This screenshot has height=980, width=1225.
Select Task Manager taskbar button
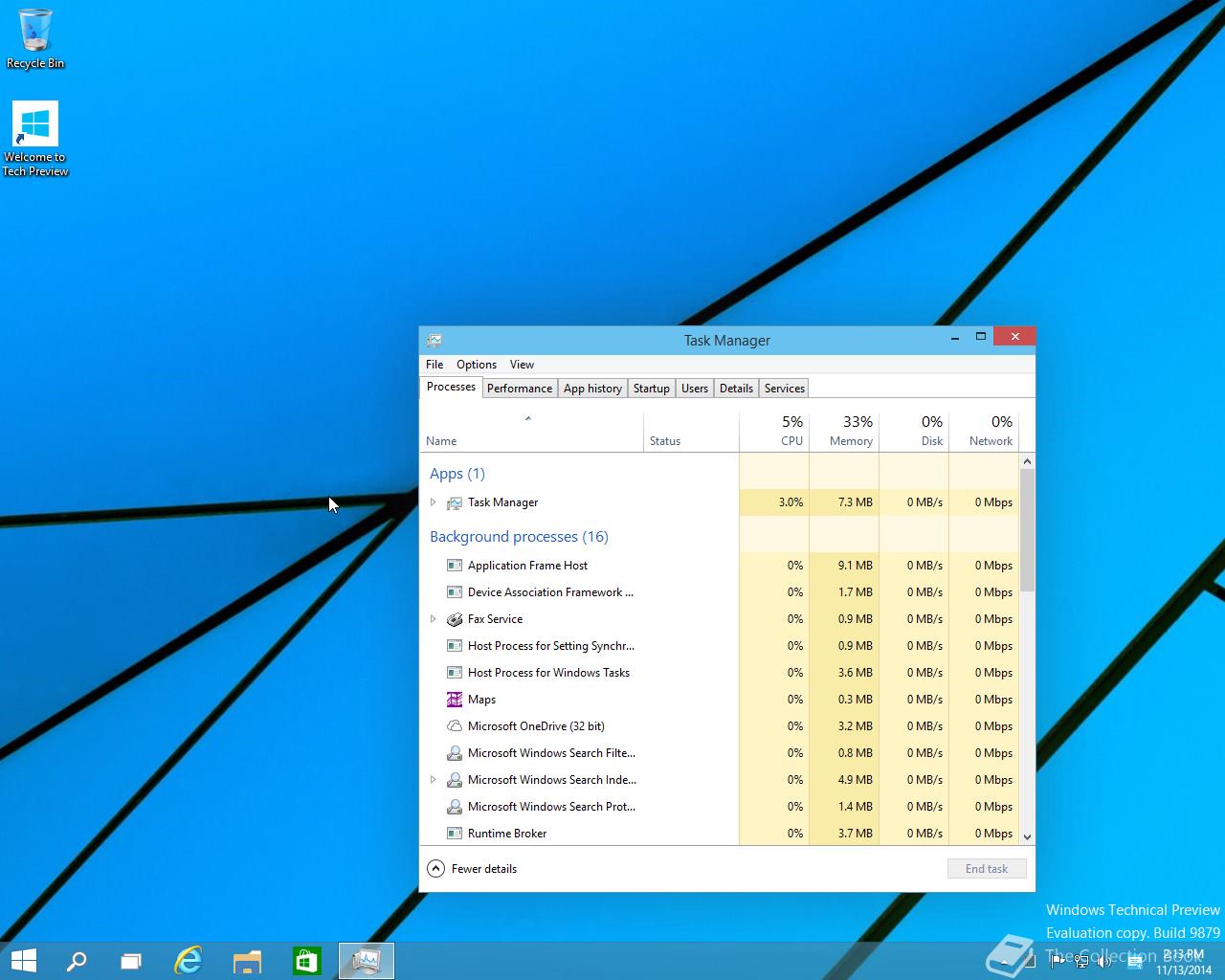(367, 960)
